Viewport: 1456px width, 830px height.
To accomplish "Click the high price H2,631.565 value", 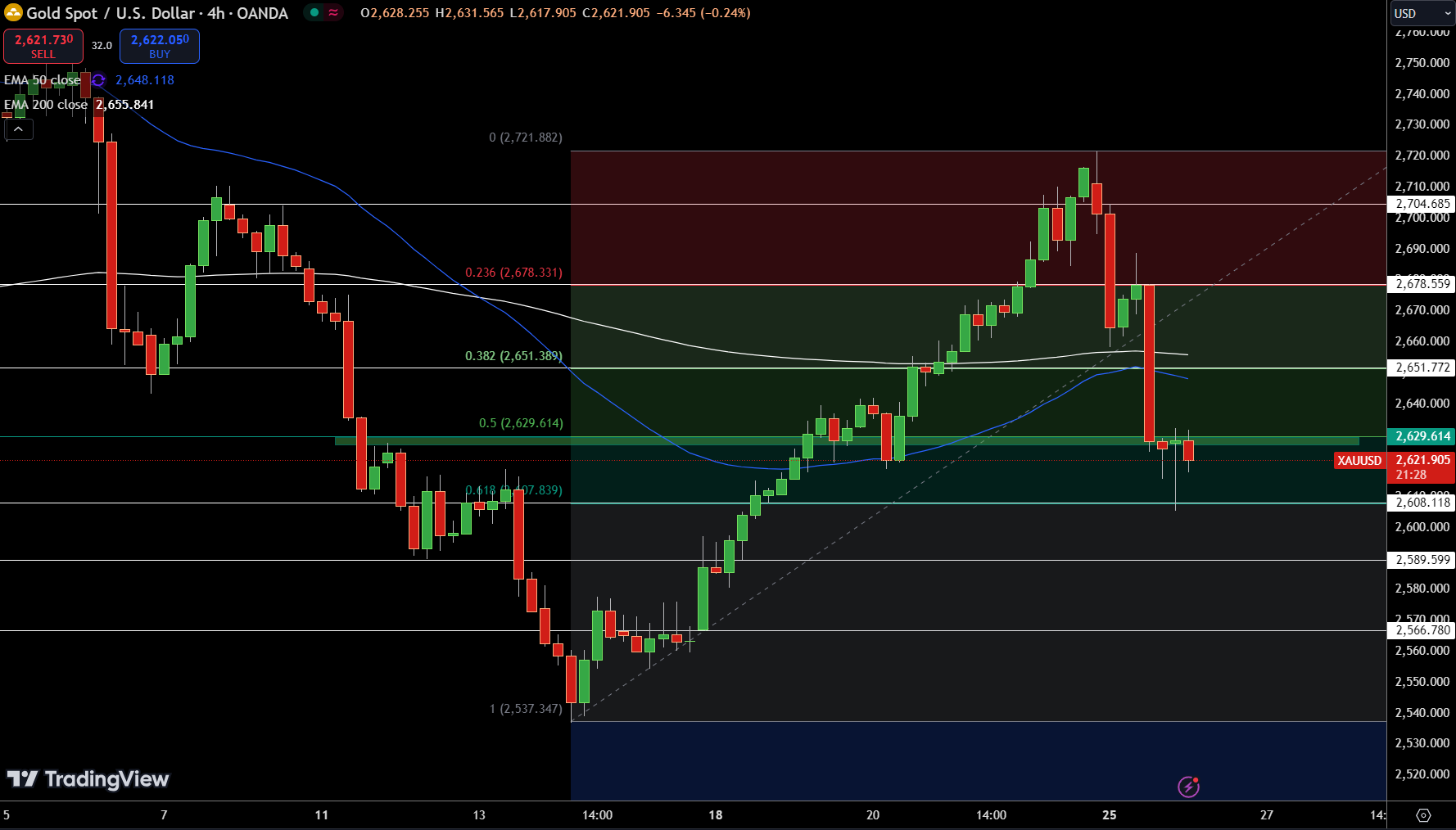I will pos(469,13).
